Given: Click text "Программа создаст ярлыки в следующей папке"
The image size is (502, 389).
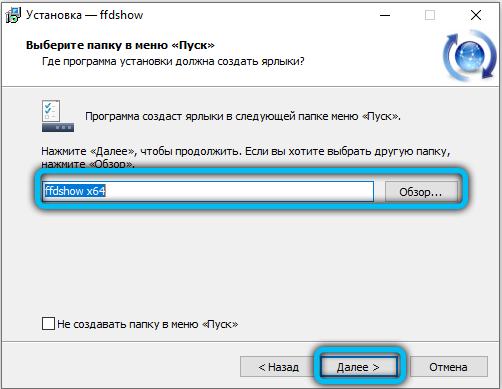Looking at the screenshot, I should [207, 116].
